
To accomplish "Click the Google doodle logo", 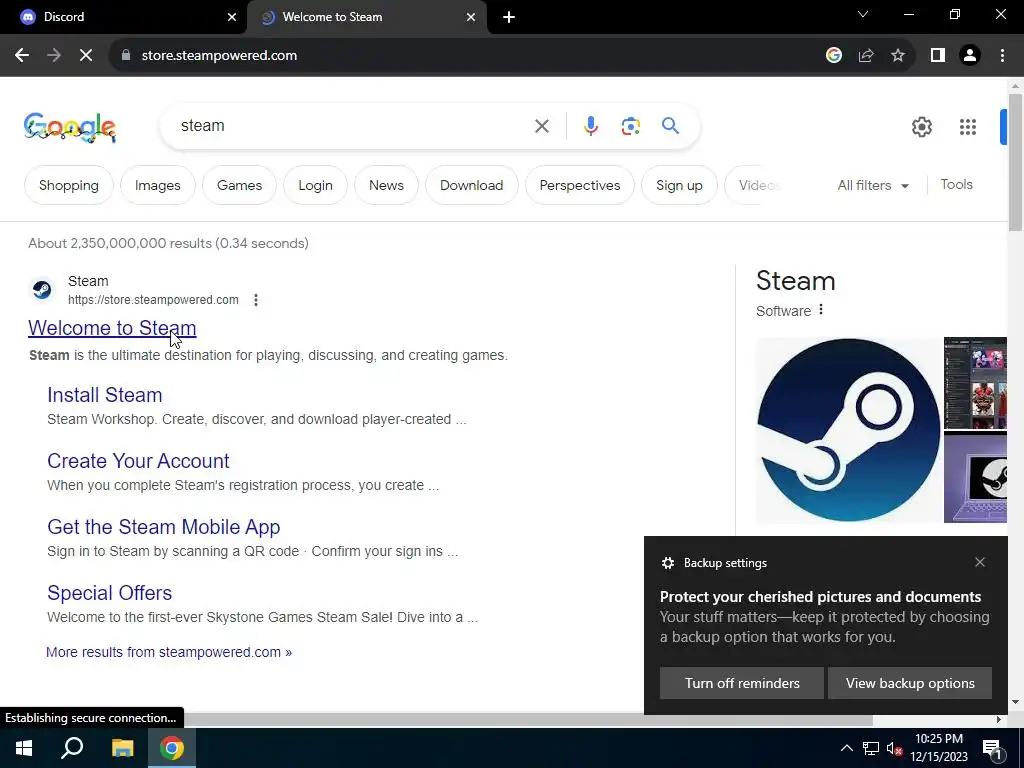I will pyautogui.click(x=70, y=127).
